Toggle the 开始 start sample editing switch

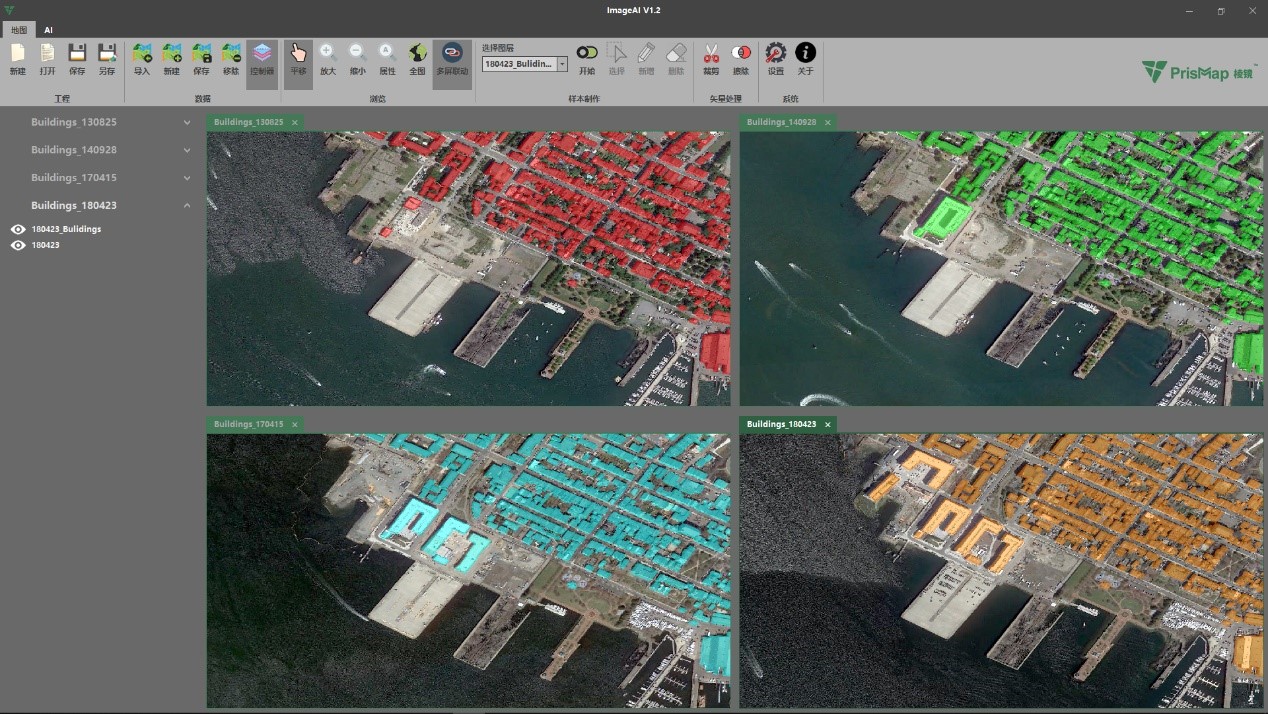pos(587,54)
